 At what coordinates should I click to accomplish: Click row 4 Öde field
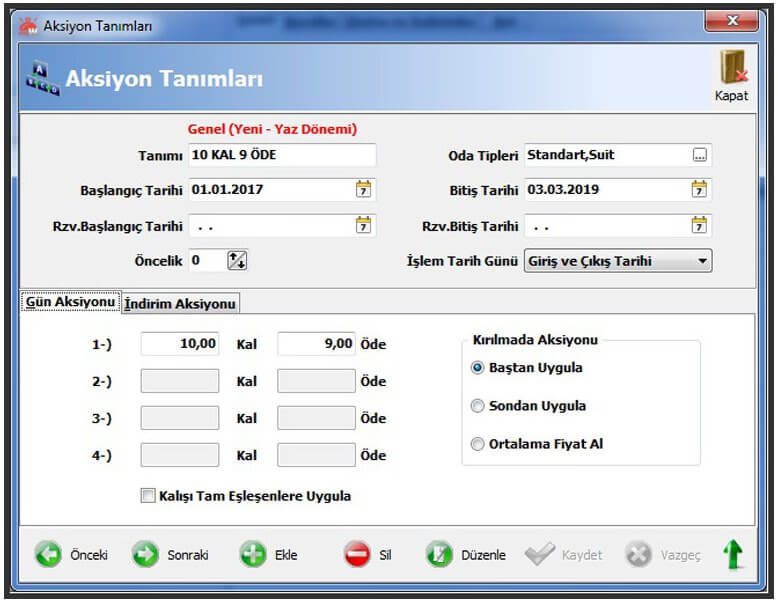[x=317, y=455]
